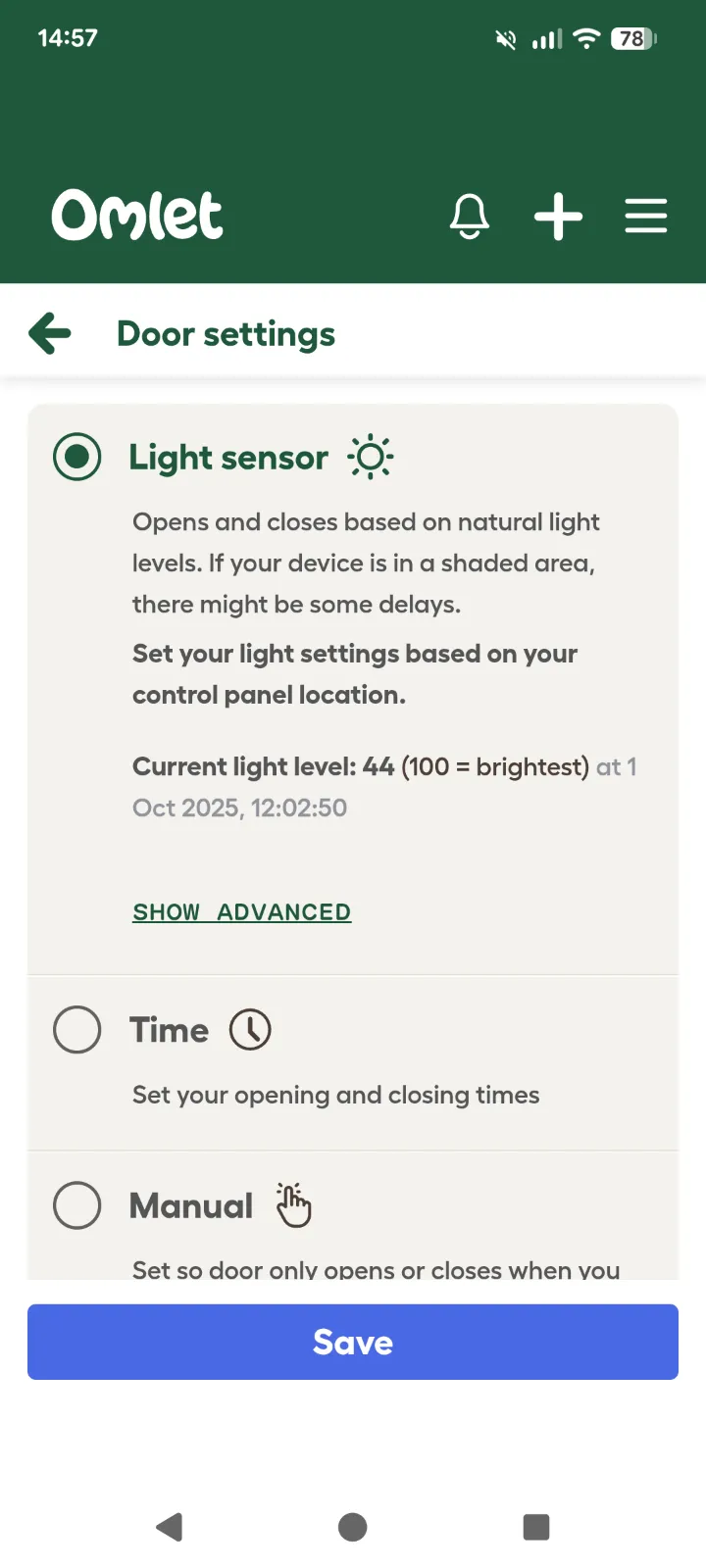The height and width of the screenshot is (1568, 706).
Task: Open the notifications bell
Action: (x=470, y=216)
